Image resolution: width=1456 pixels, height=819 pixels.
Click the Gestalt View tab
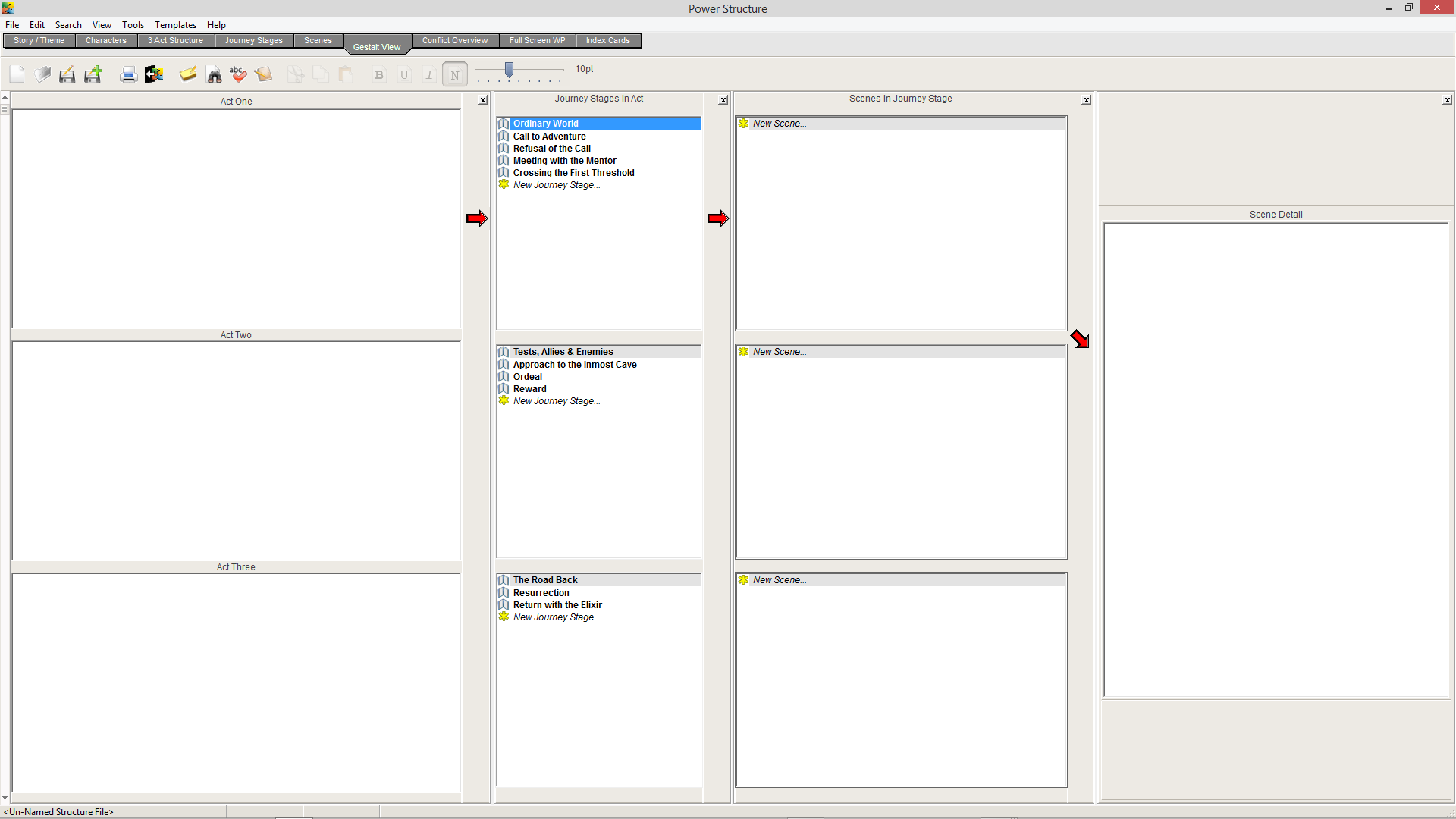[377, 47]
